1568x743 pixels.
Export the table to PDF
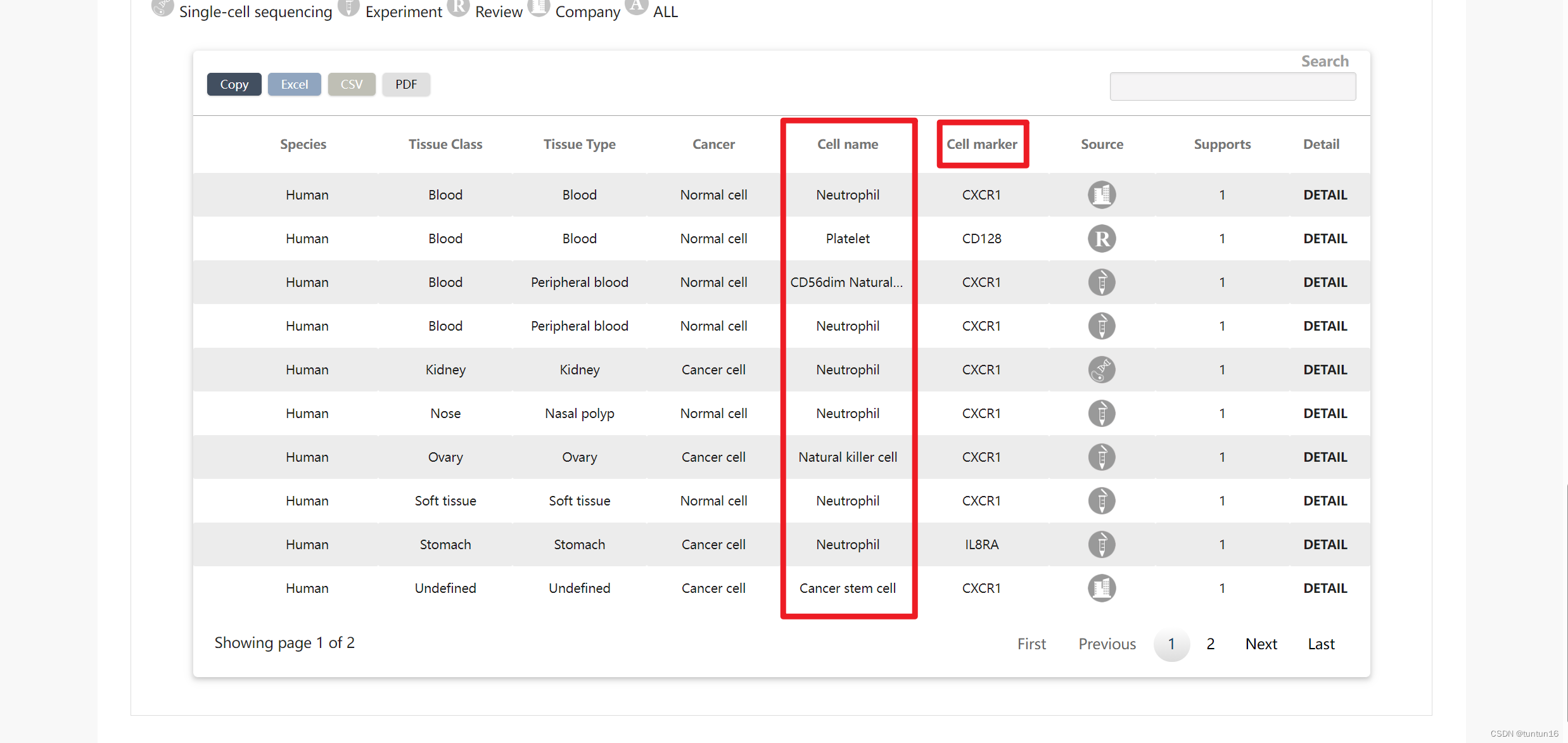(405, 84)
